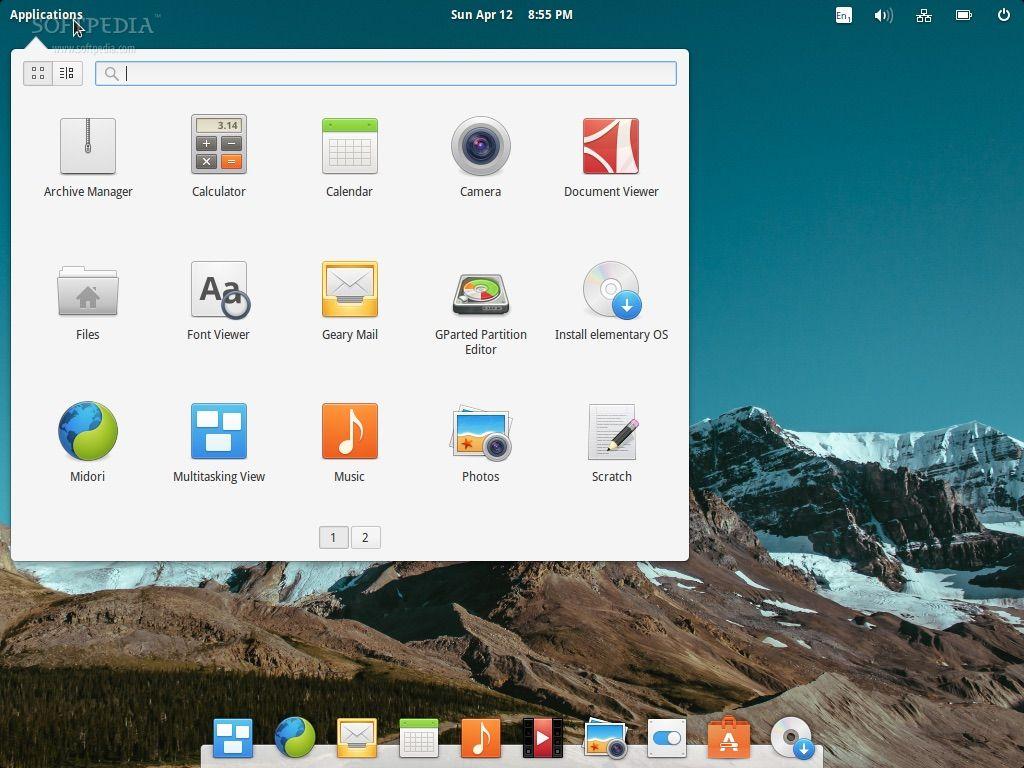Screen dimensions: 1024x768
Task: Open Scratch text editor
Action: pos(611,431)
